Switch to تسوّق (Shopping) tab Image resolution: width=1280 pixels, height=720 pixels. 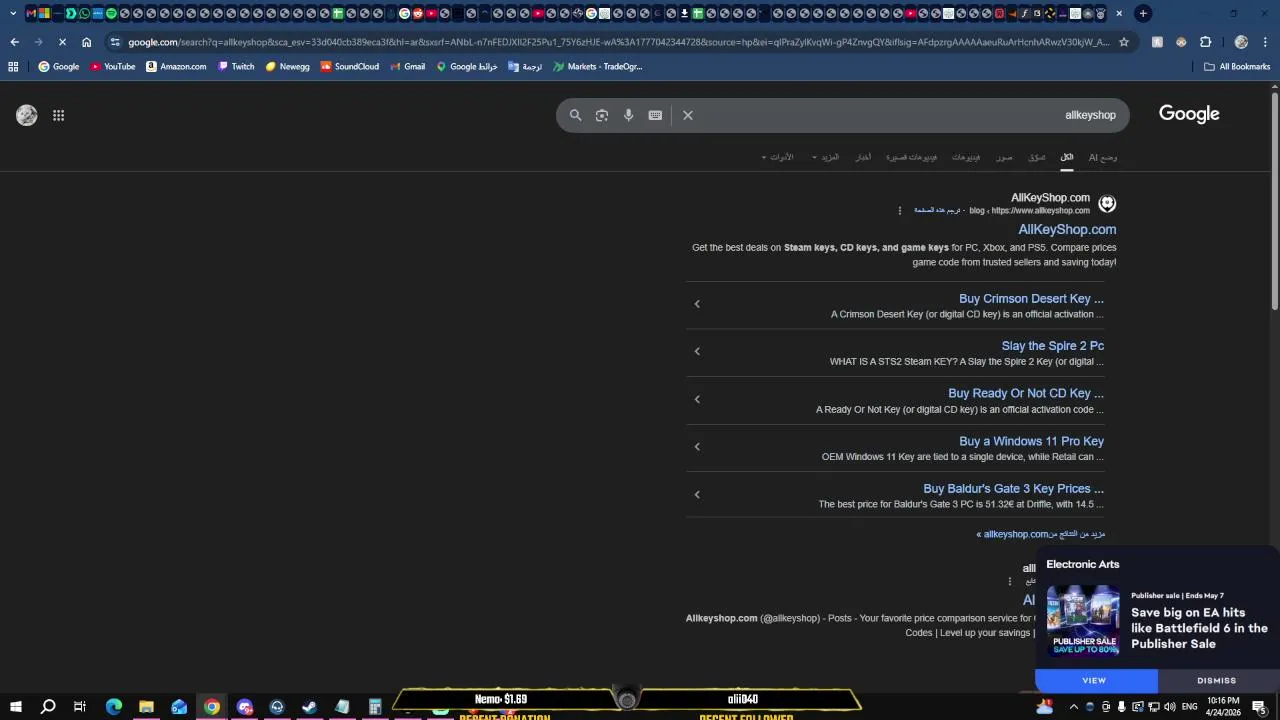click(x=1037, y=157)
